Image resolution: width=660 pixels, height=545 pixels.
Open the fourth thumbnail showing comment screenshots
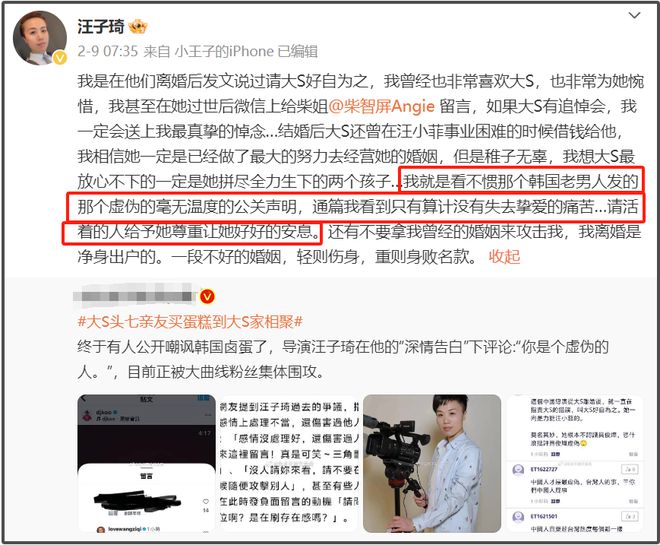pyautogui.click(x=574, y=464)
